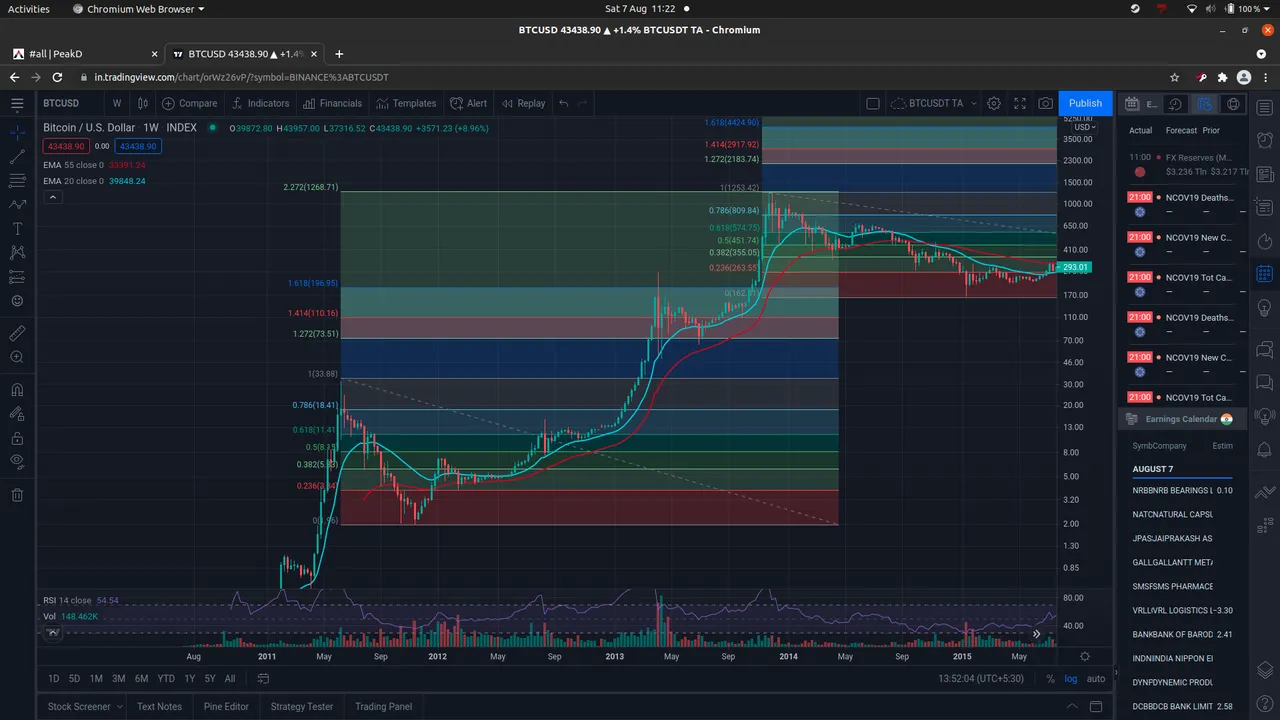The image size is (1280, 720).
Task: Open the Text Notes tab
Action: click(x=159, y=707)
